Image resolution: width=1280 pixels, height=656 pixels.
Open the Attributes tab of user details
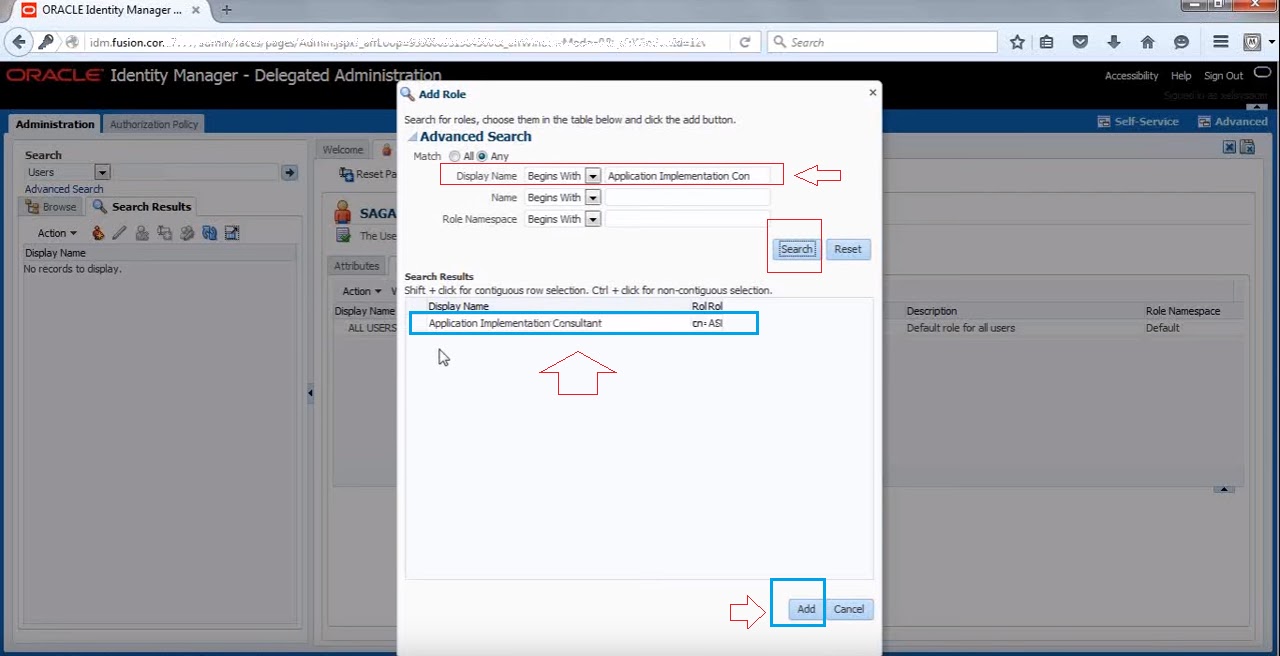click(356, 266)
